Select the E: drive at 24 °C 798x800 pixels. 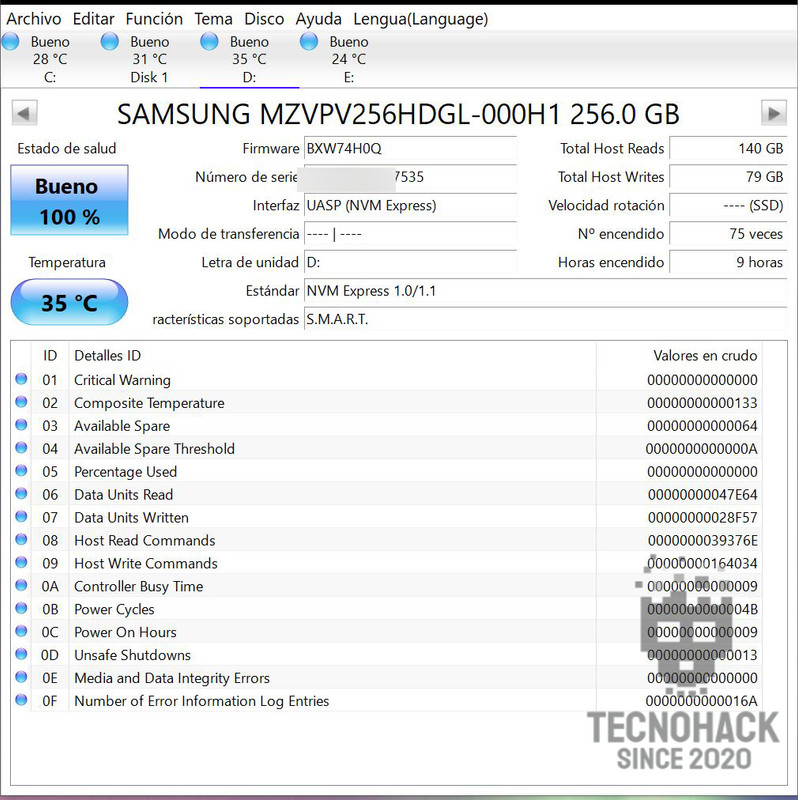point(348,59)
